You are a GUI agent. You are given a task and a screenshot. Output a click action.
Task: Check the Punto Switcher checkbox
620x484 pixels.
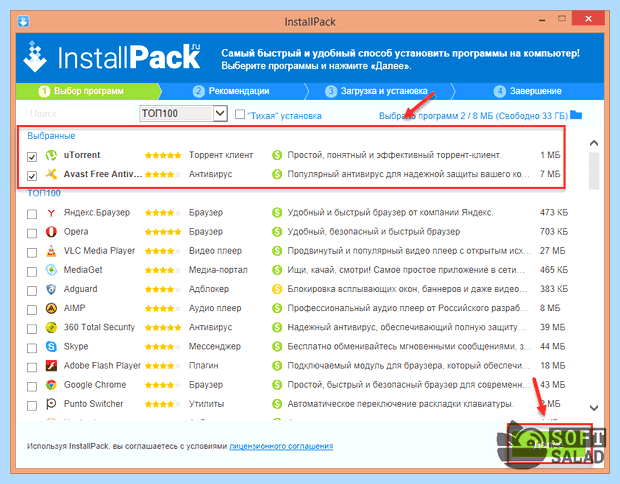[32, 405]
